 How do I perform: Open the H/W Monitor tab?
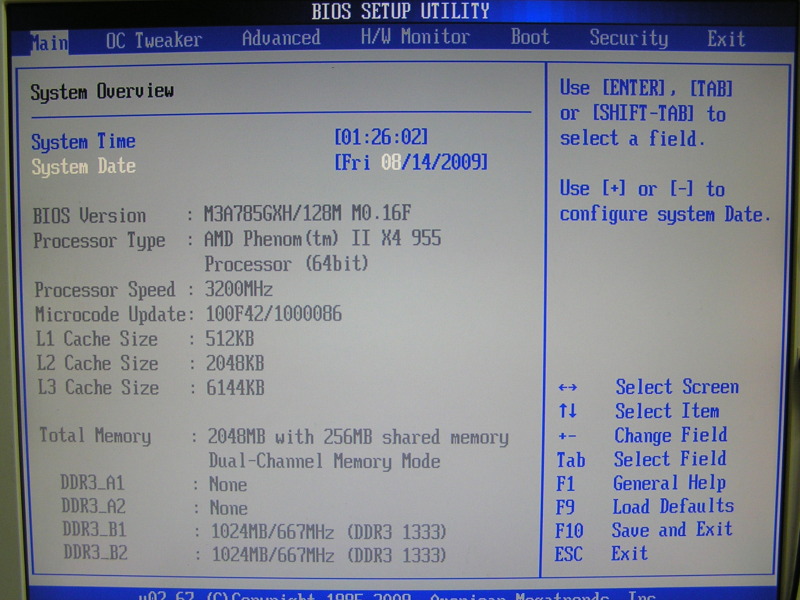(x=415, y=37)
